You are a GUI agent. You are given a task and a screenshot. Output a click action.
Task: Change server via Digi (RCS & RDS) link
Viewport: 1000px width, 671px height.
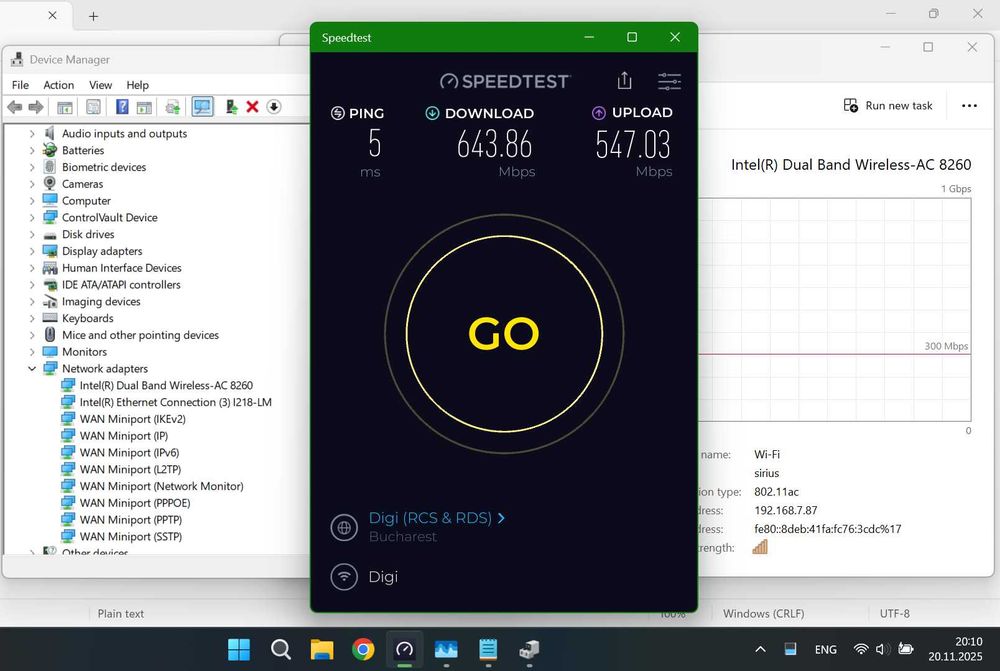pos(436,518)
